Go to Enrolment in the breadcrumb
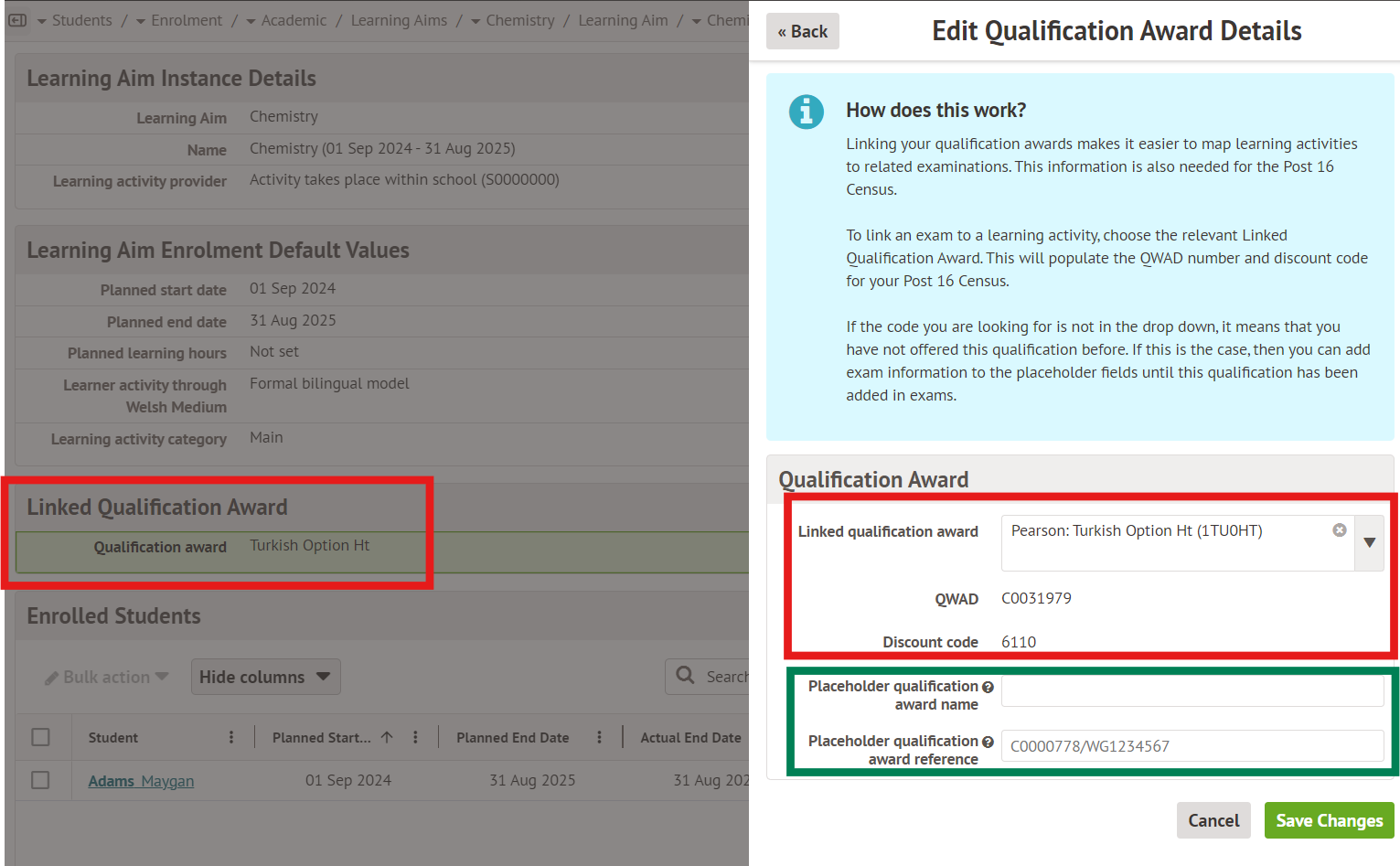 tap(186, 20)
